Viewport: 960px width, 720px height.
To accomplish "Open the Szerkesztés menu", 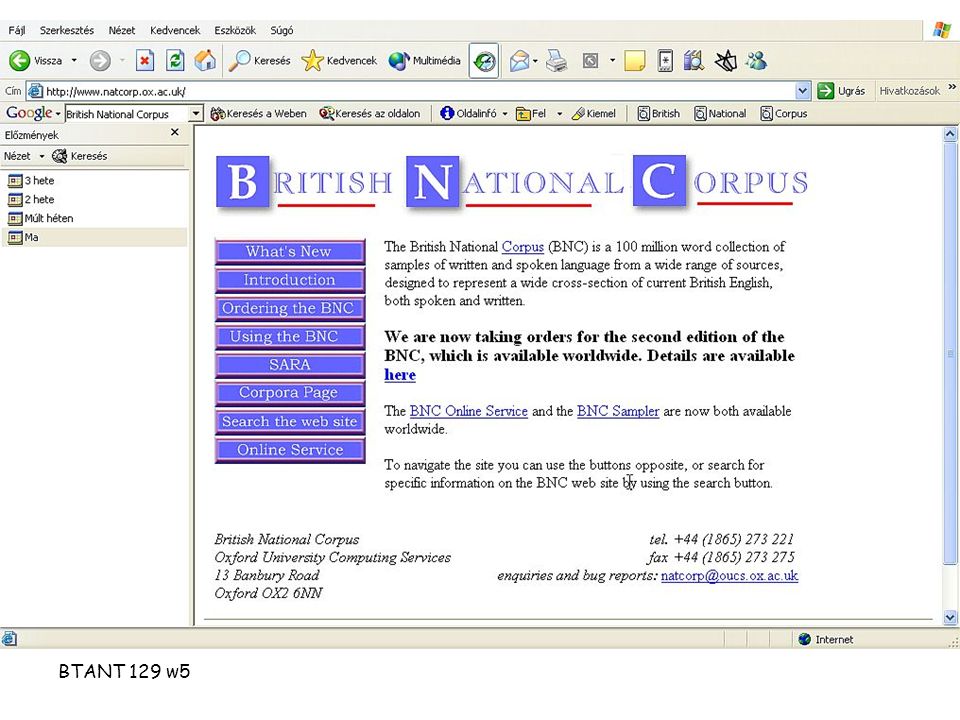I will [67, 30].
